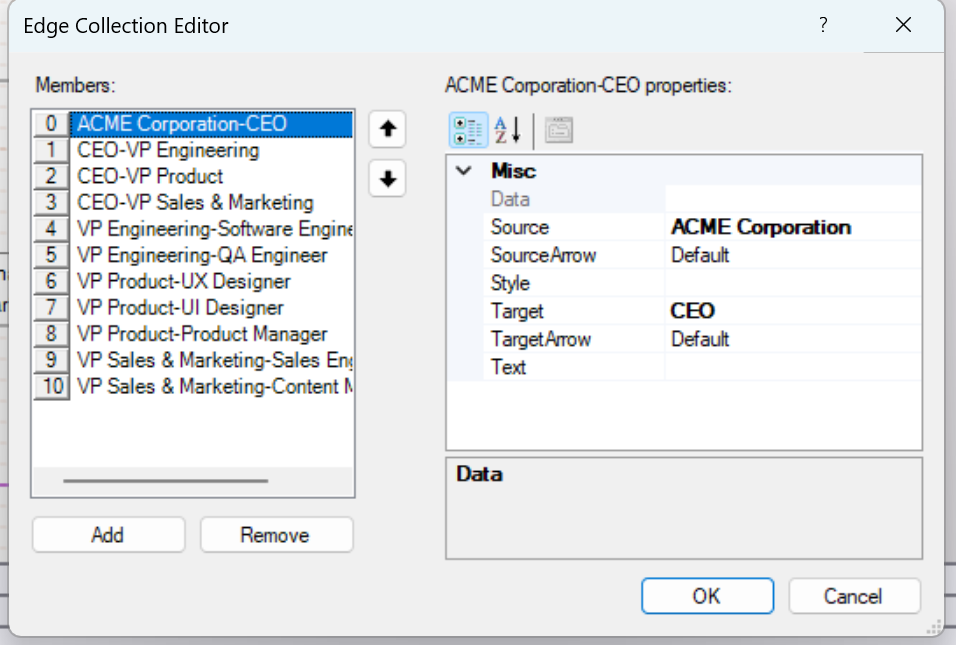Select the Target property label
The height and width of the screenshot is (645, 956).
(517, 311)
